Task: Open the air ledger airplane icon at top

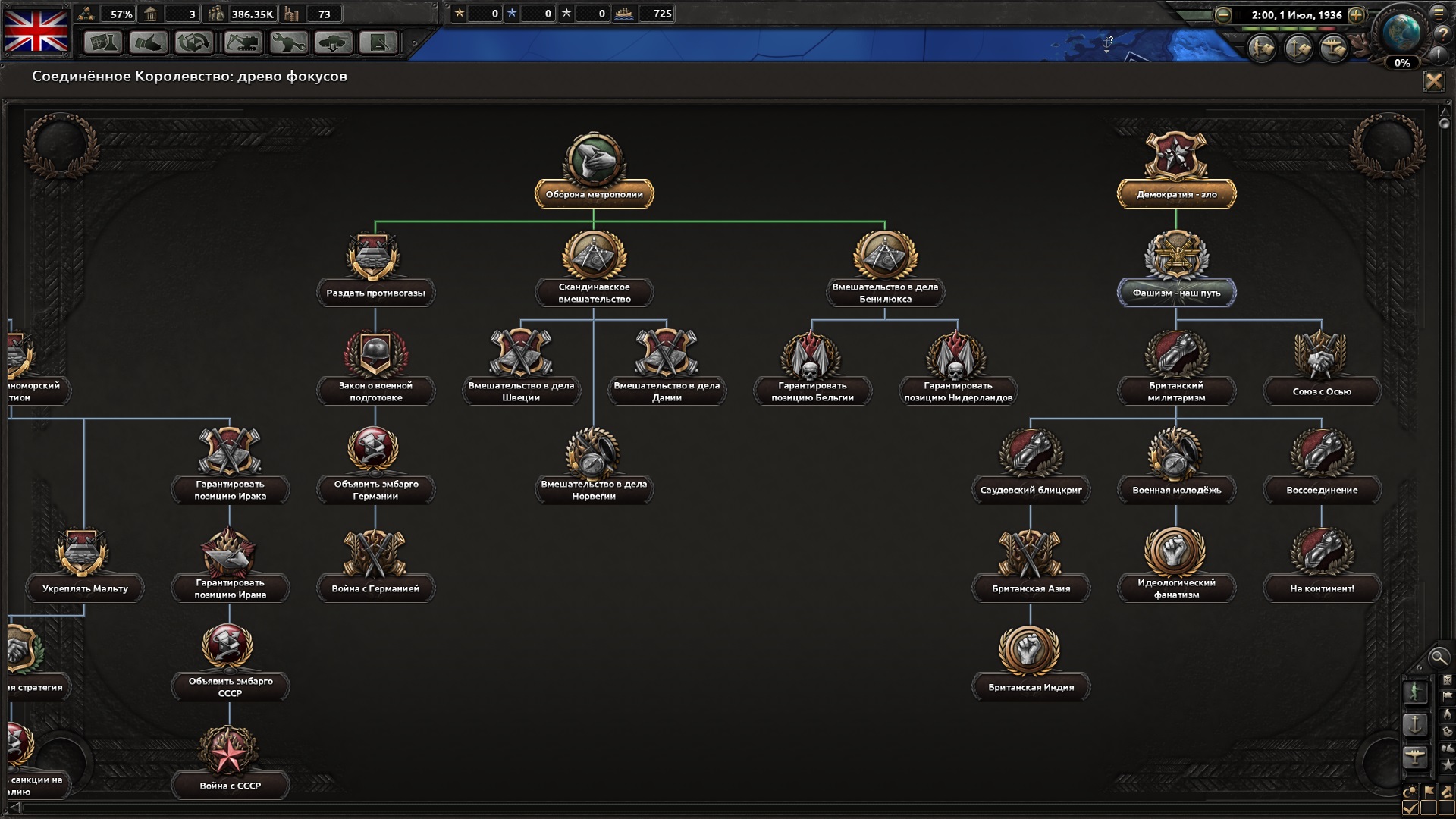Action: [1334, 49]
